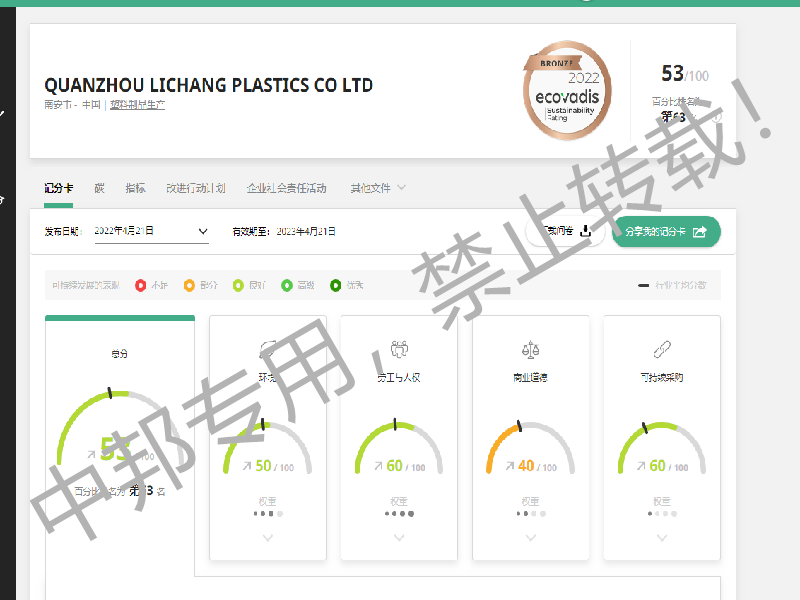
Task: Click the 分享我的记分卡 button
Action: (666, 232)
